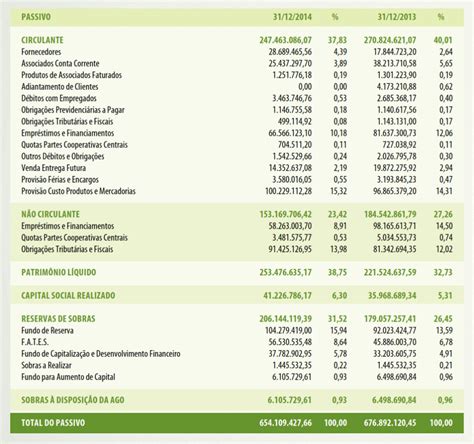Click value 45.886.003,70 for F.A.T.E.S.

pyautogui.click(x=395, y=342)
